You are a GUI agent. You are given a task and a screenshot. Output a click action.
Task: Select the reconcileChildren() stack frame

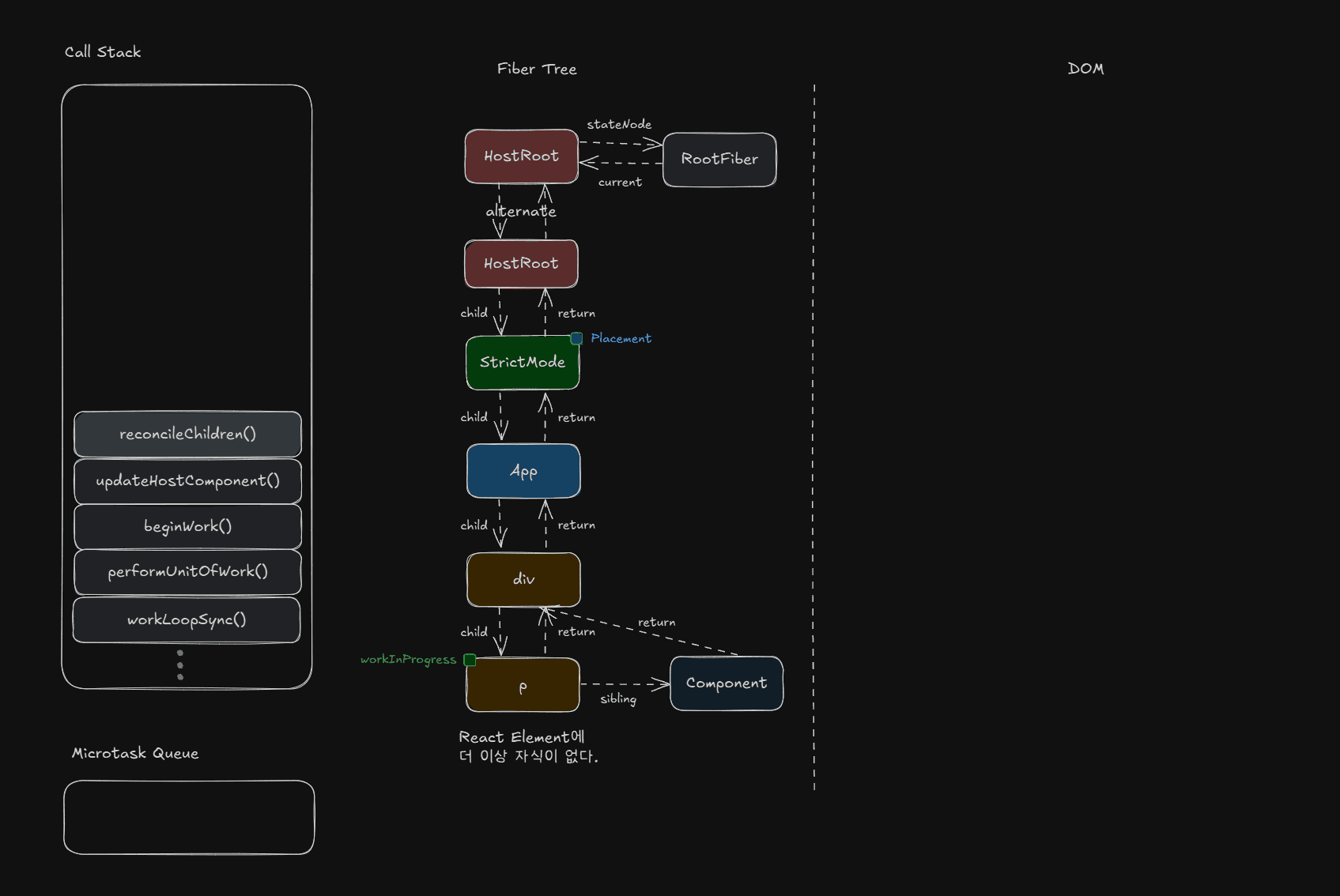click(x=187, y=434)
